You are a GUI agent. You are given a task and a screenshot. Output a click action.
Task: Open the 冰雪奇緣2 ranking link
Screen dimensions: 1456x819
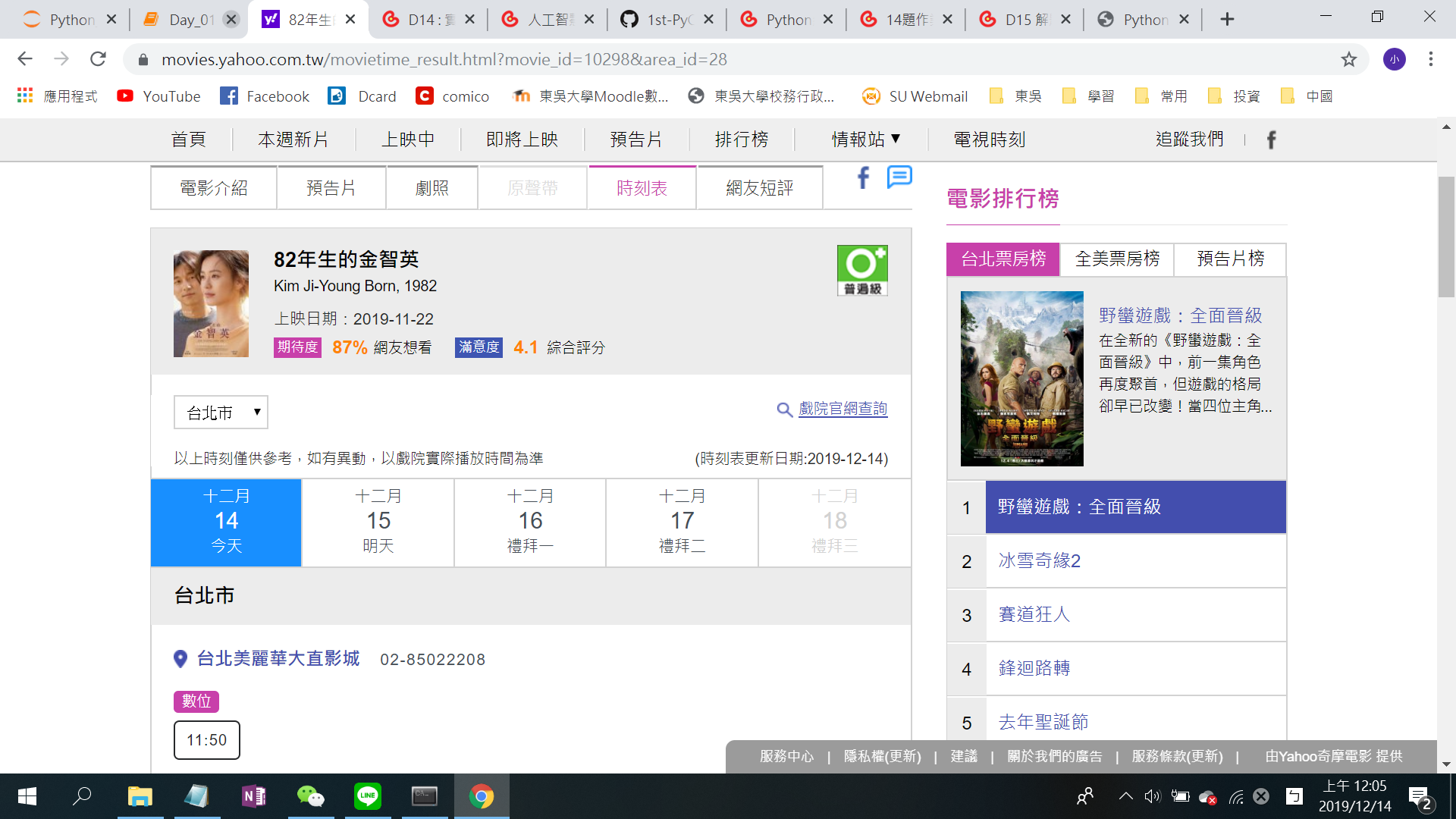tap(1039, 560)
